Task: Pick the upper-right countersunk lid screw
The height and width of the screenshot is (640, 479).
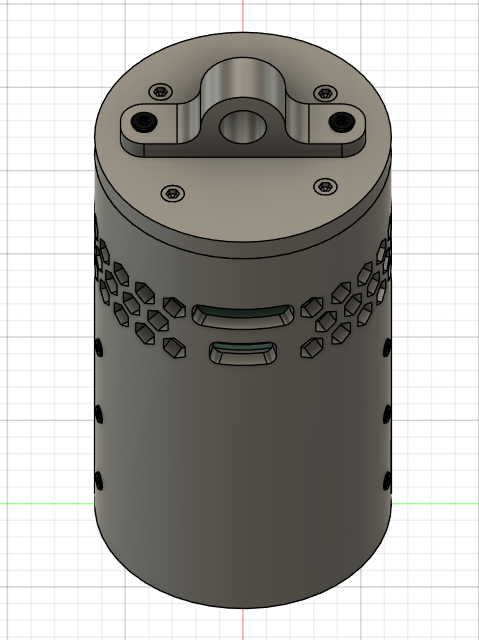Action: coord(325,93)
